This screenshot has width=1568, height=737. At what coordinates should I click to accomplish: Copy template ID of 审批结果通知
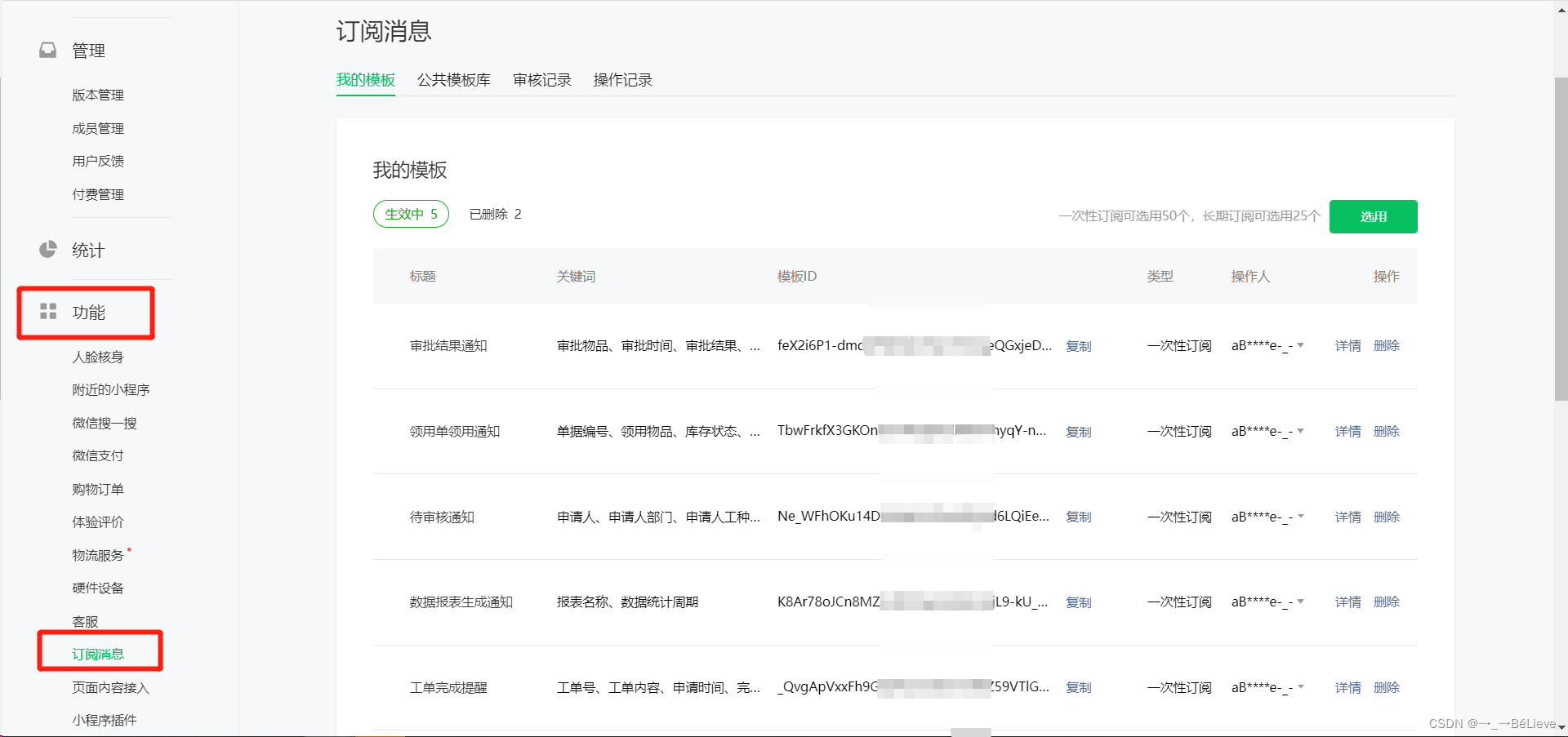(x=1079, y=346)
